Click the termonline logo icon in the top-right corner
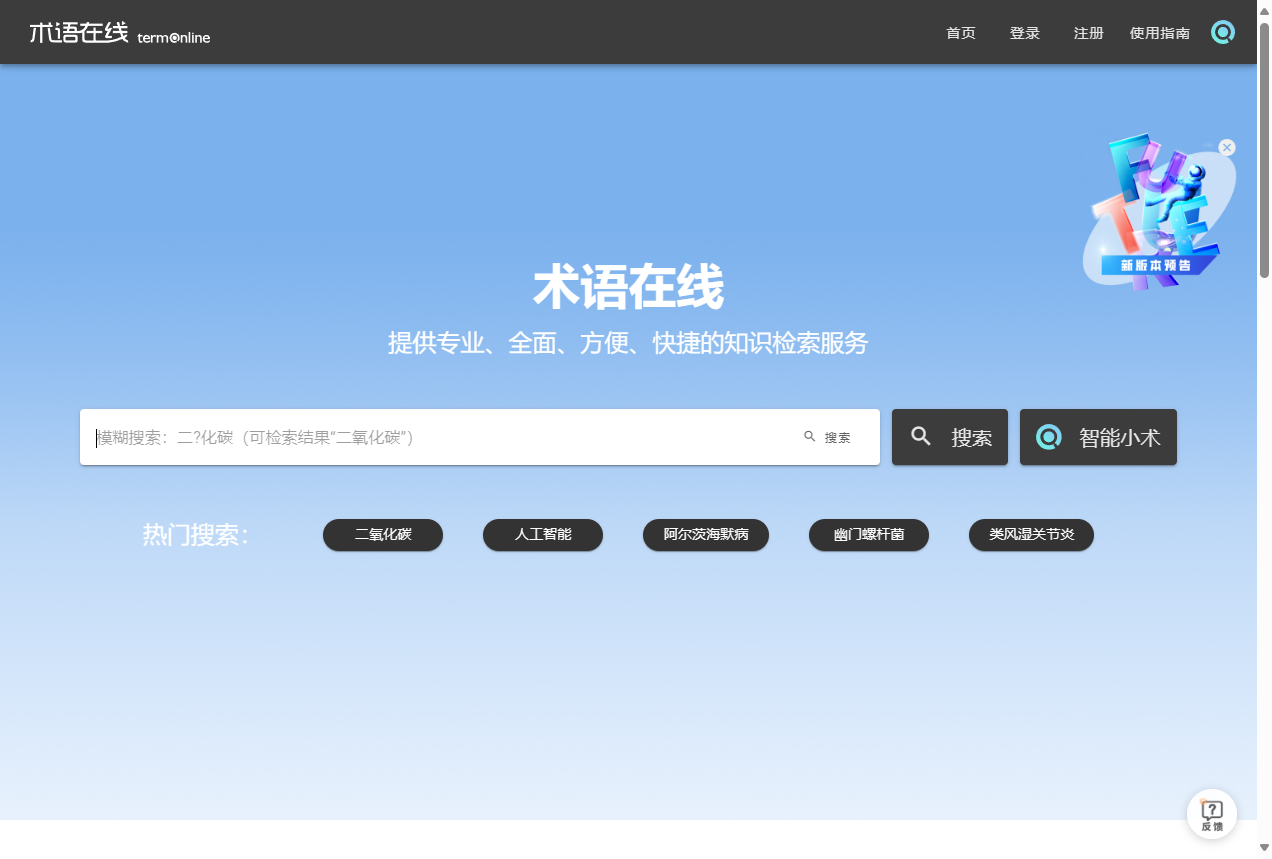Image resolution: width=1272 pixels, height=859 pixels. pyautogui.click(x=1222, y=32)
